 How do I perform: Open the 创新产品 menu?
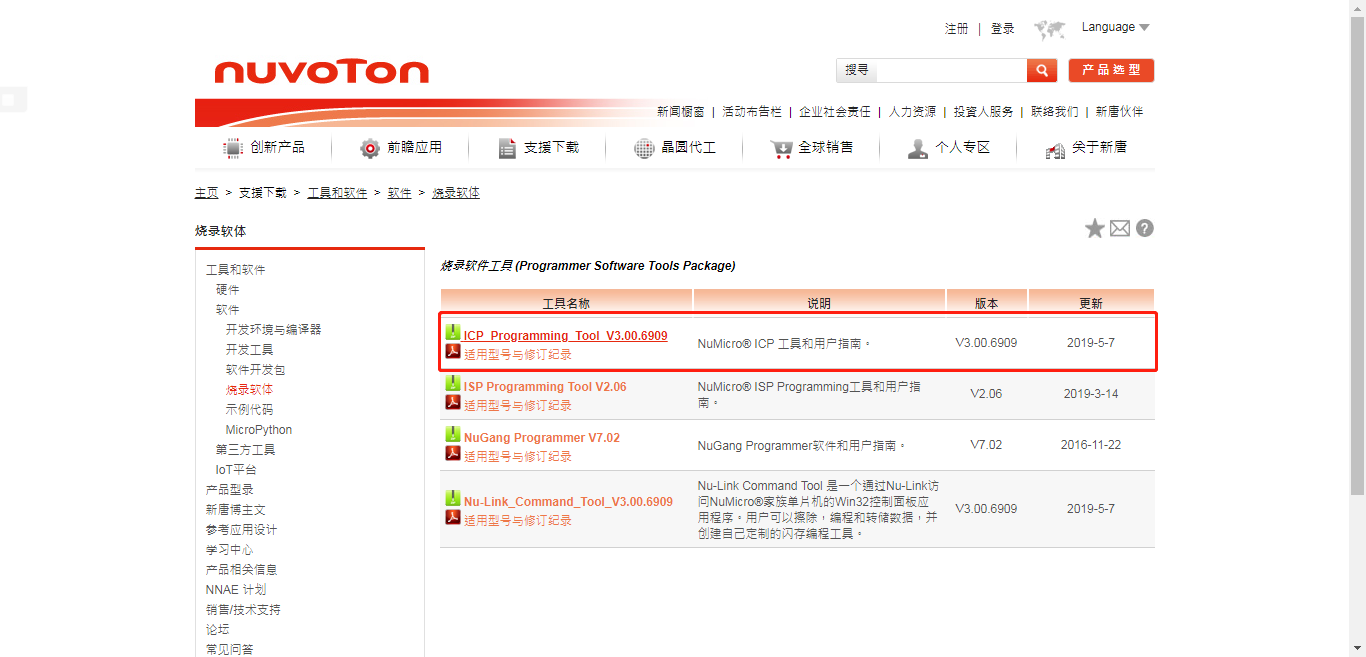(277, 147)
